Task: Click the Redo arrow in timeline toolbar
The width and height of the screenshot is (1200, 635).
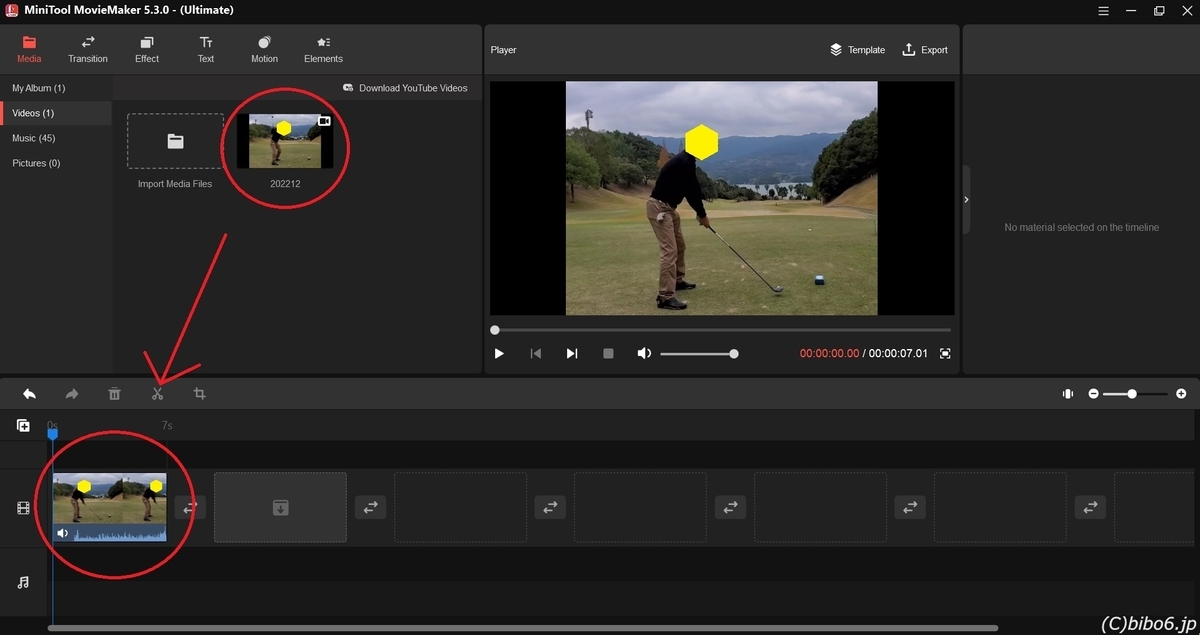Action: coord(72,394)
